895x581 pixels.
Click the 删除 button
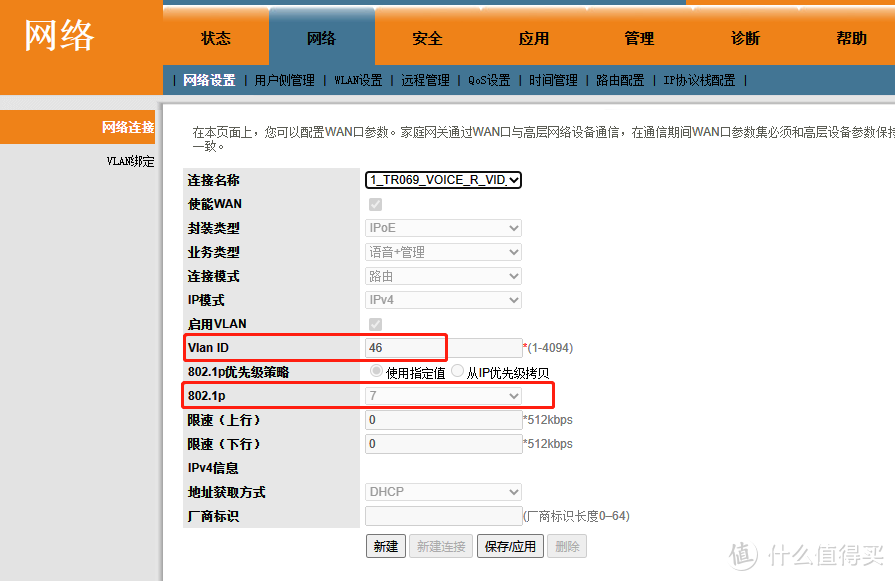coord(567,546)
